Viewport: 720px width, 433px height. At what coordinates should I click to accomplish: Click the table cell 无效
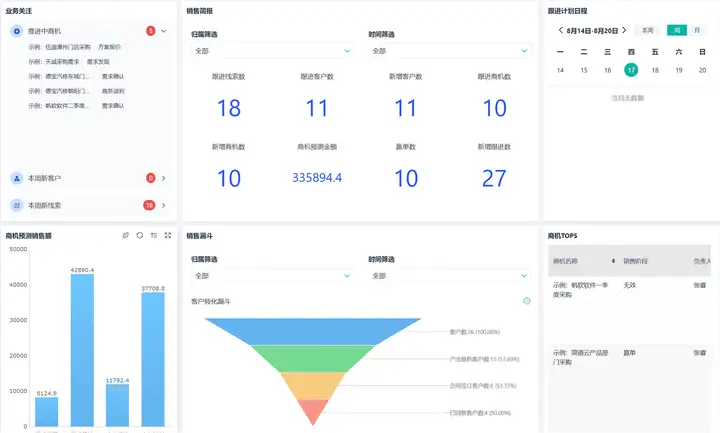[629, 285]
